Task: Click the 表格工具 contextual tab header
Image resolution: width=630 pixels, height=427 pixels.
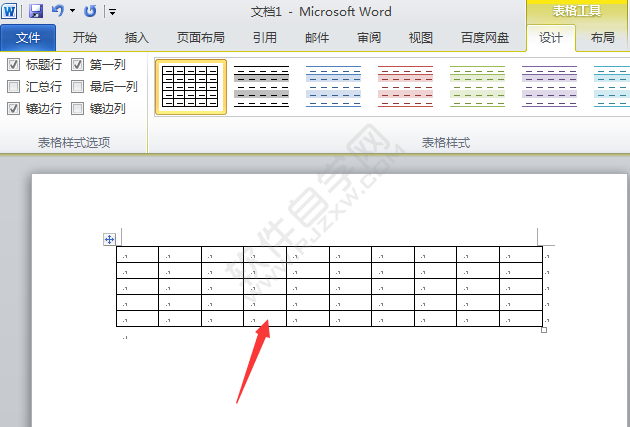Action: 577,11
